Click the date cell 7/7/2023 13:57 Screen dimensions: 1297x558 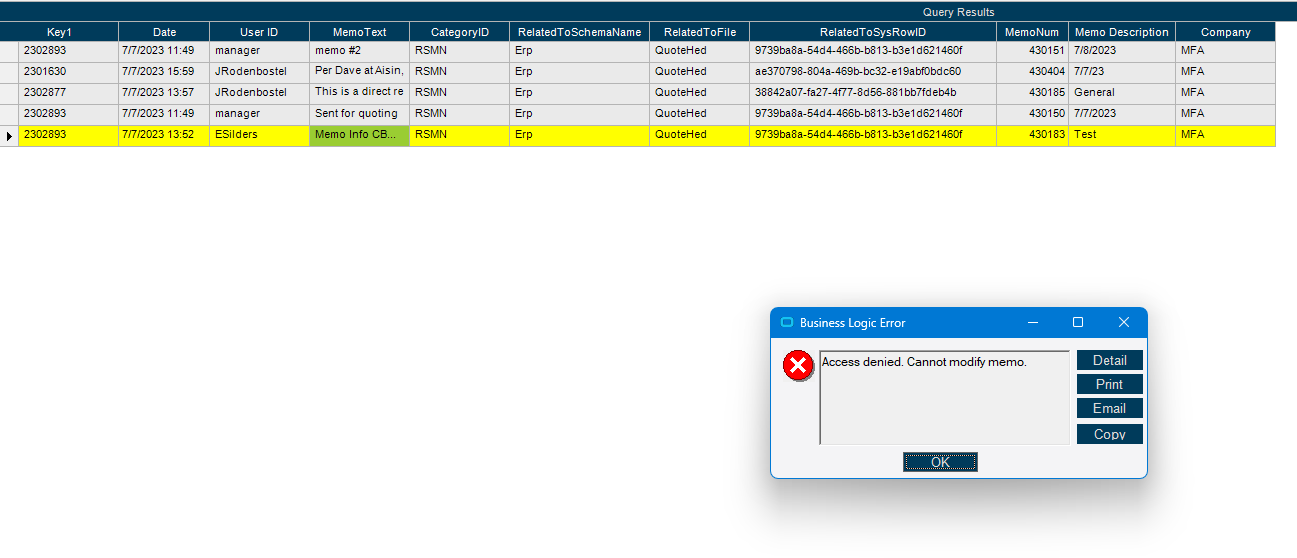[164, 93]
